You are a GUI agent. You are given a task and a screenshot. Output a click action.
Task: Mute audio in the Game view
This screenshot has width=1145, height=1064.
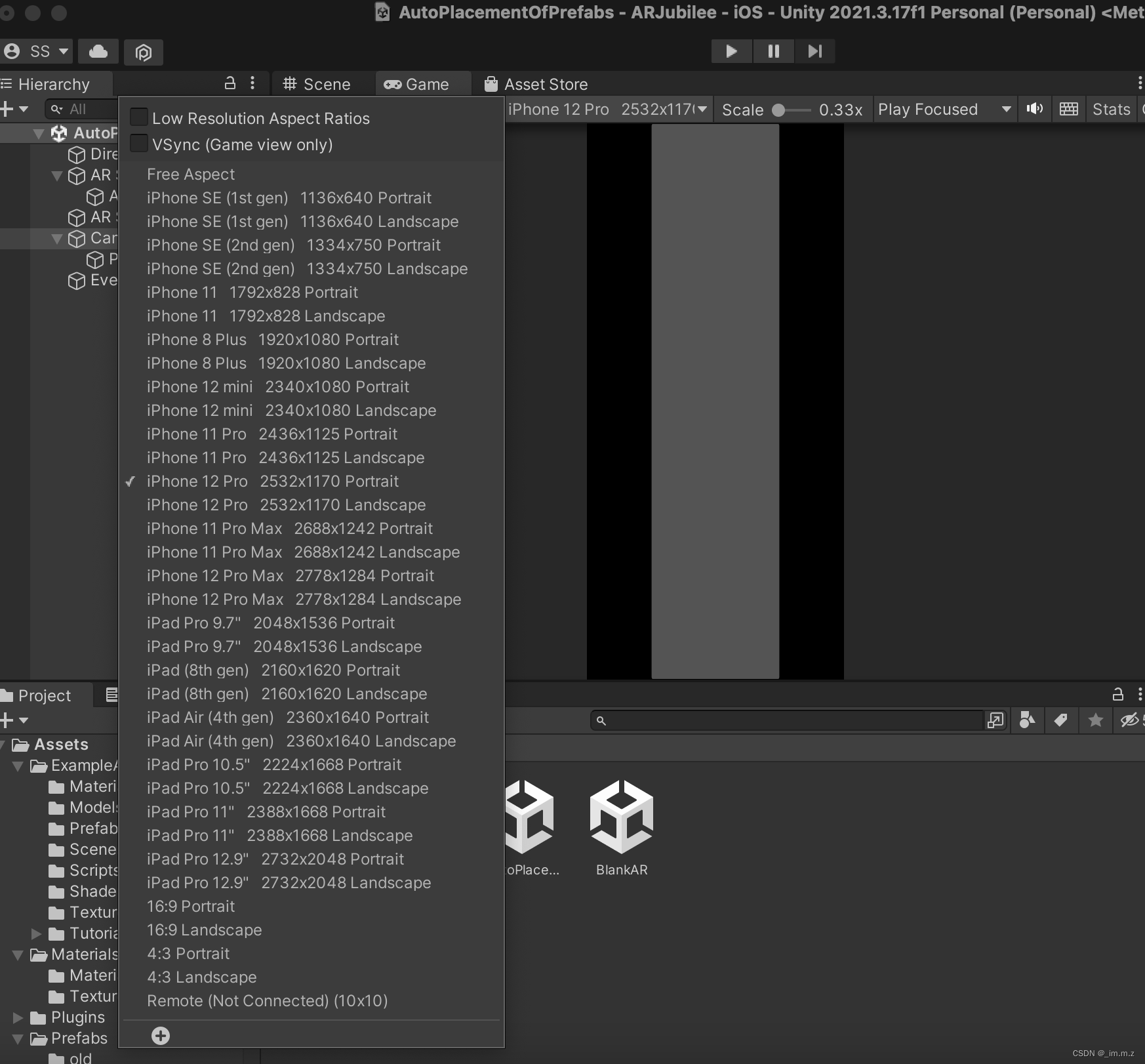(1034, 109)
